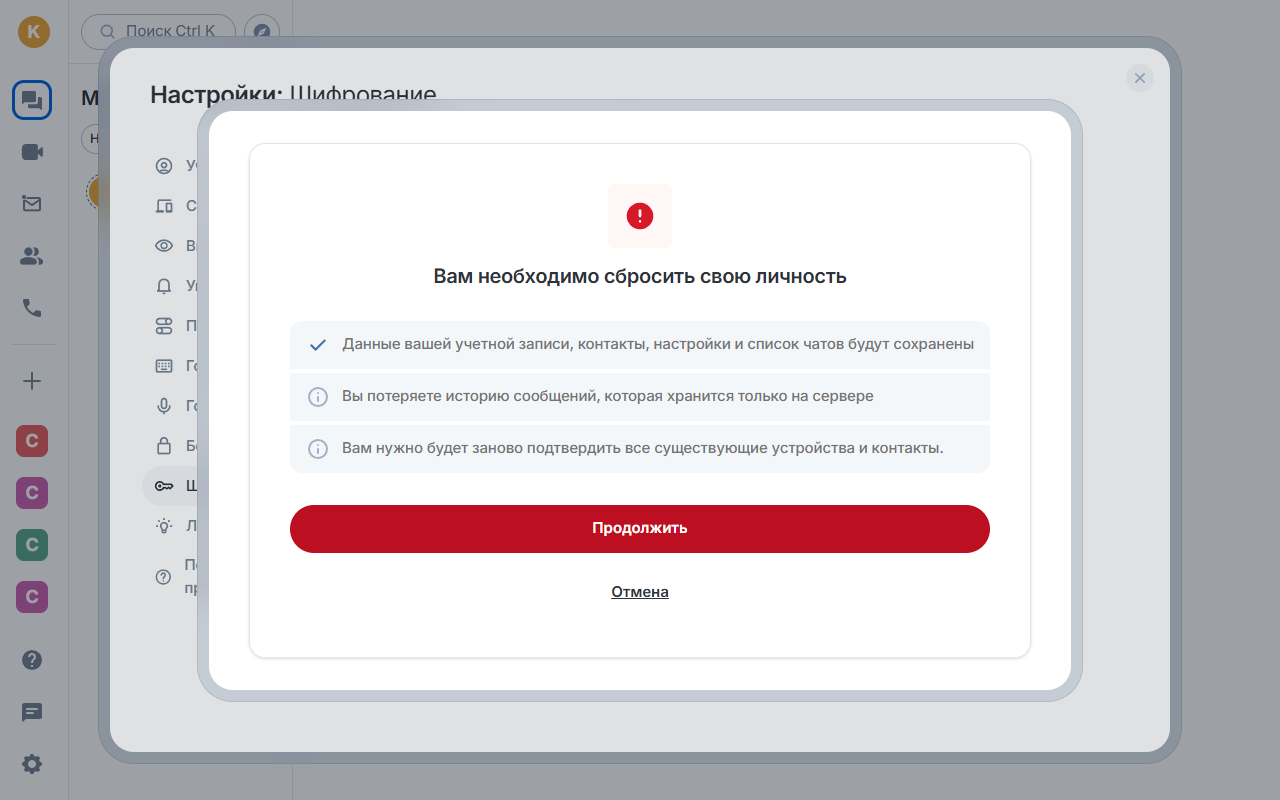The image size is (1280, 800).
Task: Open the help question mark icon in sidebar
Action: [x=32, y=660]
